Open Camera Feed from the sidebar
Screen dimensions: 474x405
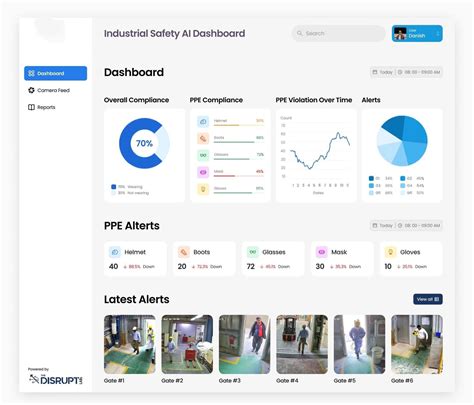pyautogui.click(x=49, y=90)
